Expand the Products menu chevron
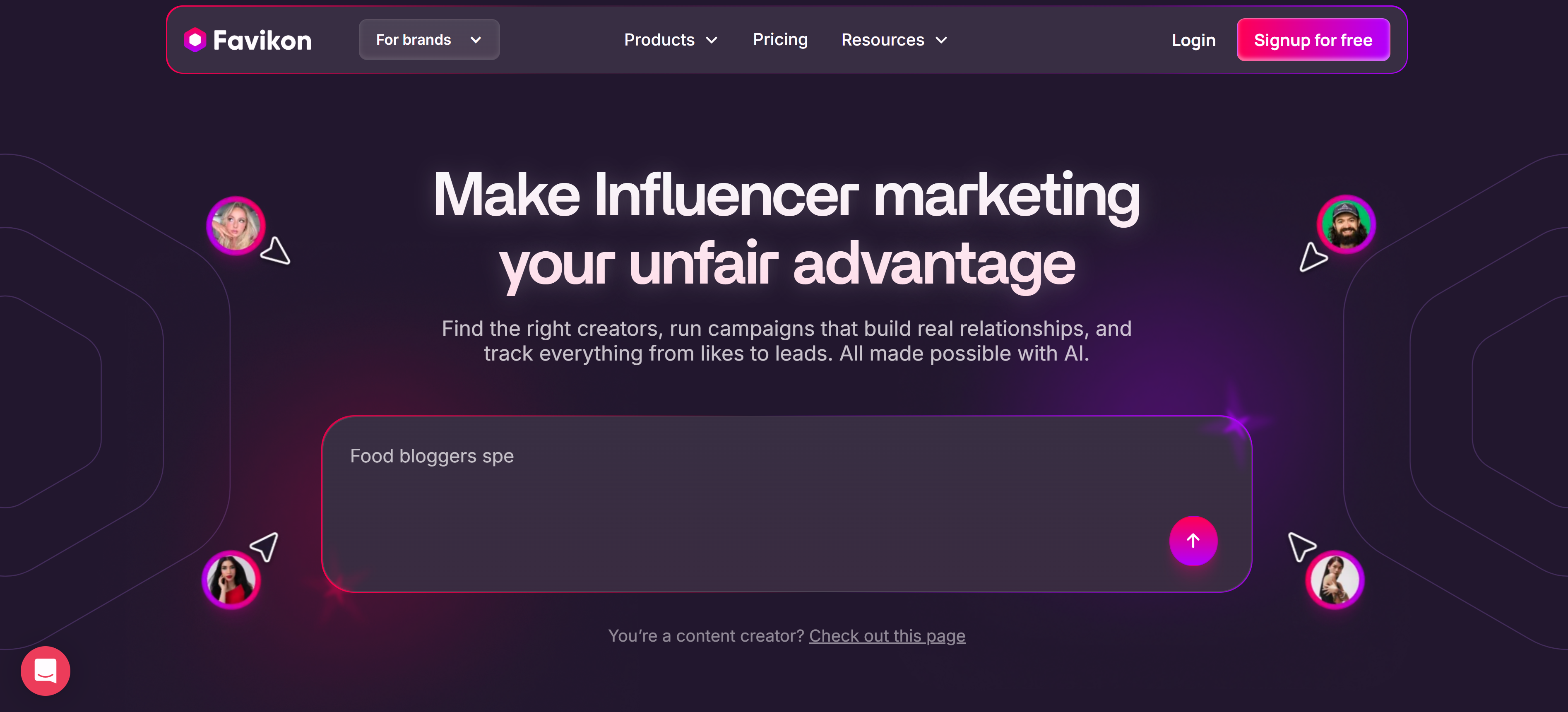The width and height of the screenshot is (1568, 712). click(711, 40)
